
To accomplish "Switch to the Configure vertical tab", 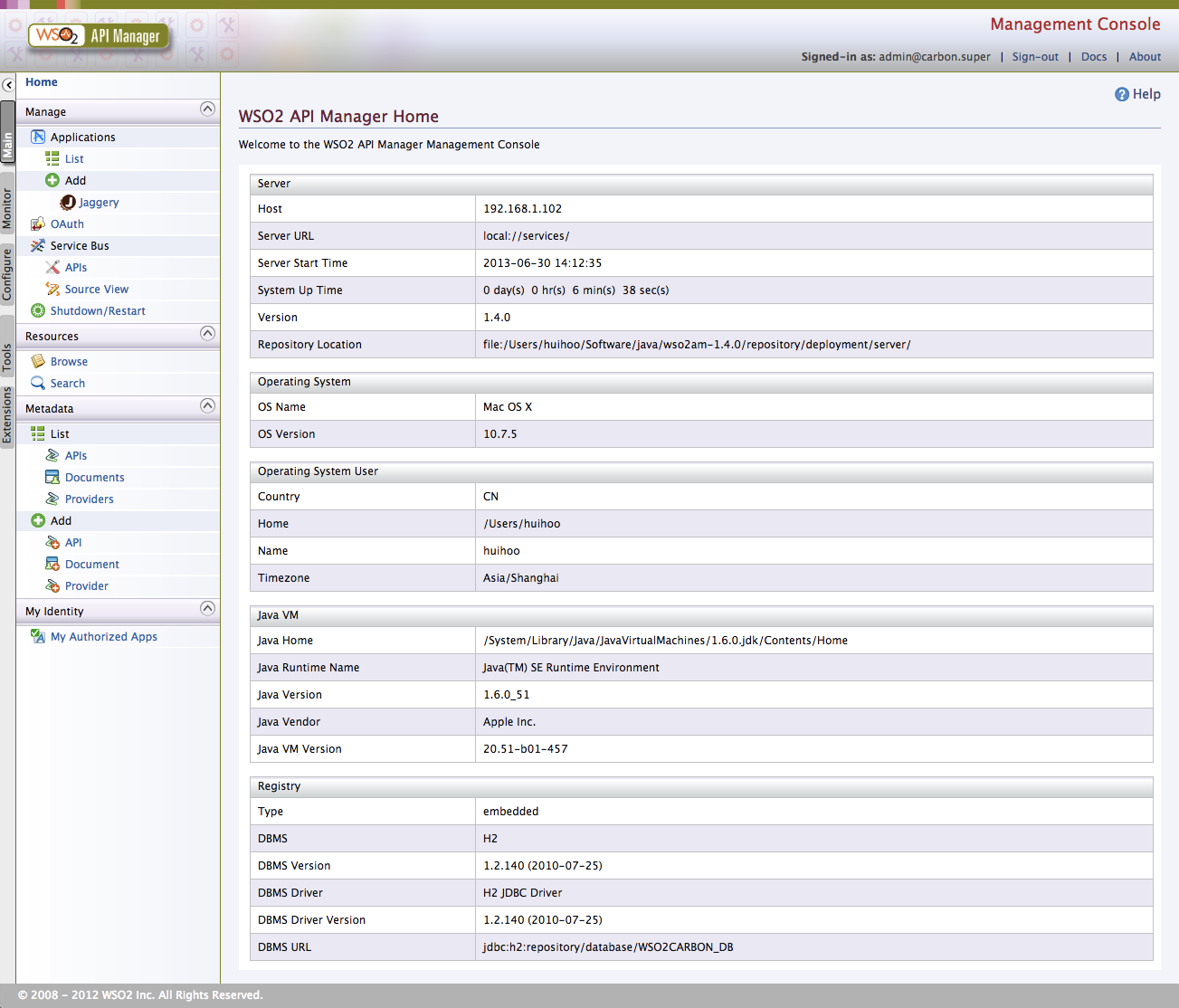I will (7, 274).
